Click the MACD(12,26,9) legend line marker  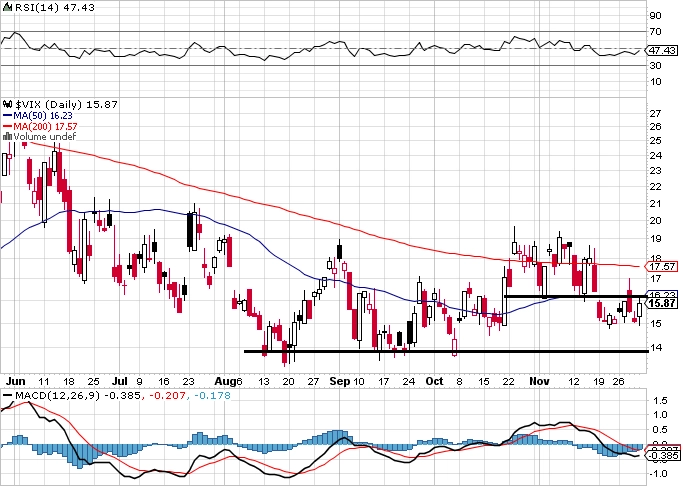pyautogui.click(x=7, y=396)
